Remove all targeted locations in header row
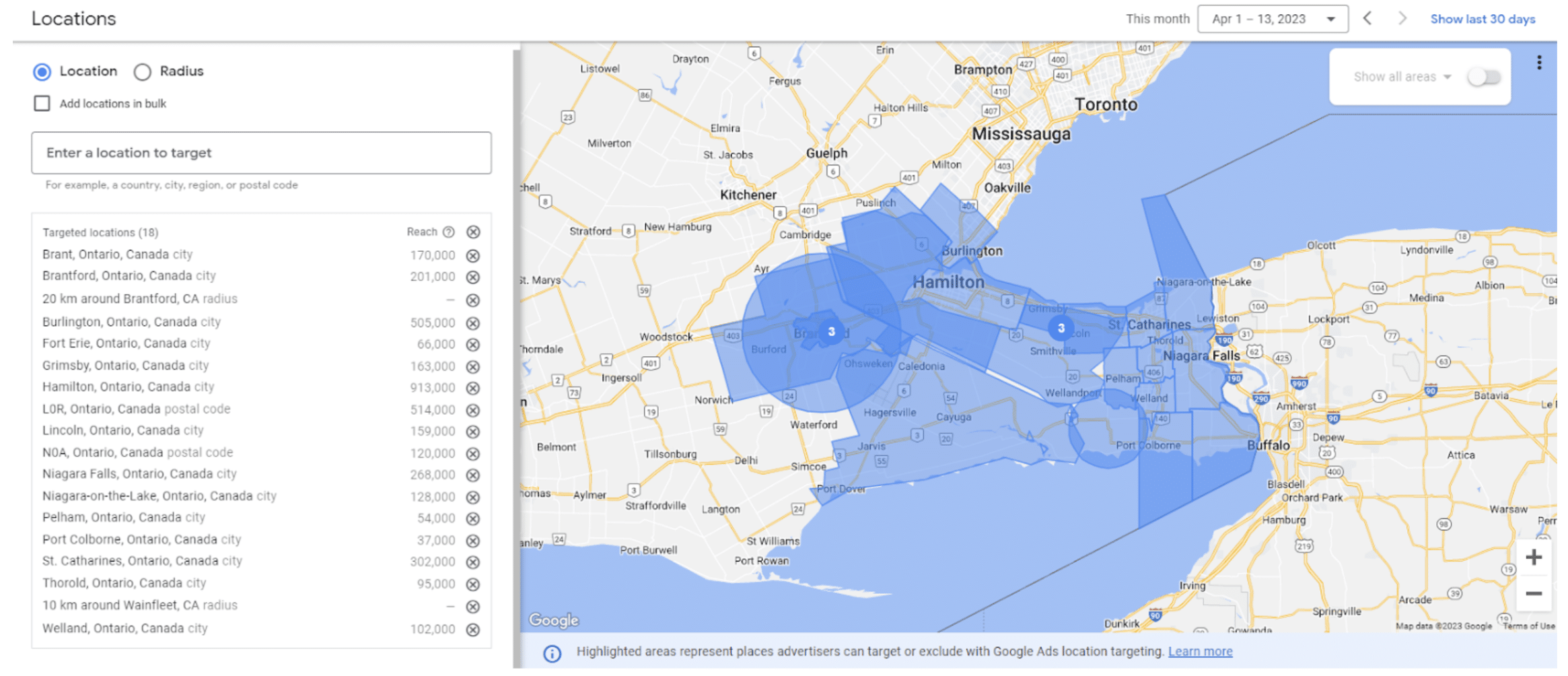This screenshot has width=1568, height=676. coord(473,232)
